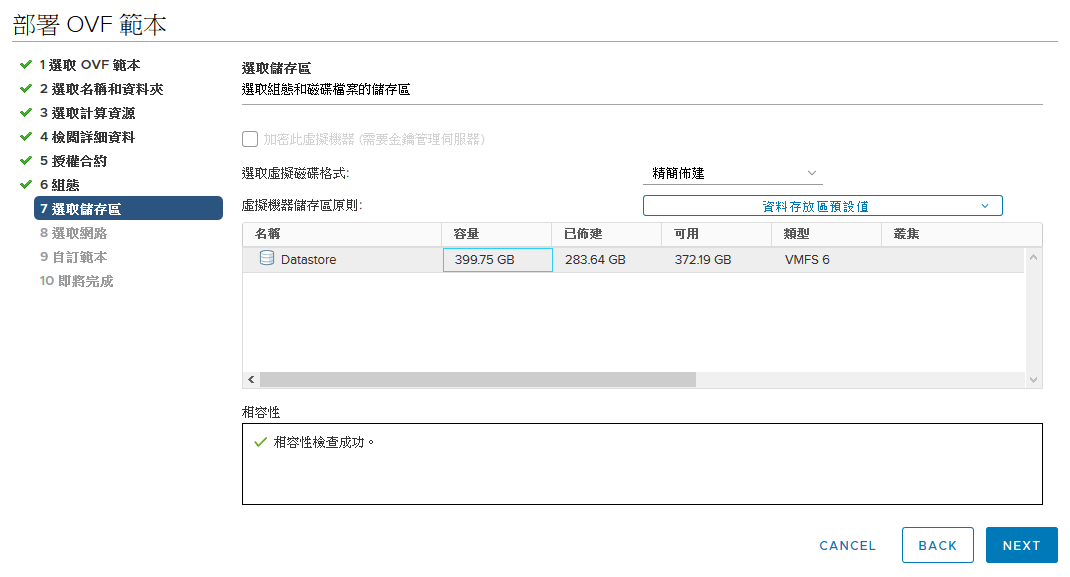Click green checkmark beside step 1 選取 OVF 範本
The image size is (1070, 577).
pos(26,65)
